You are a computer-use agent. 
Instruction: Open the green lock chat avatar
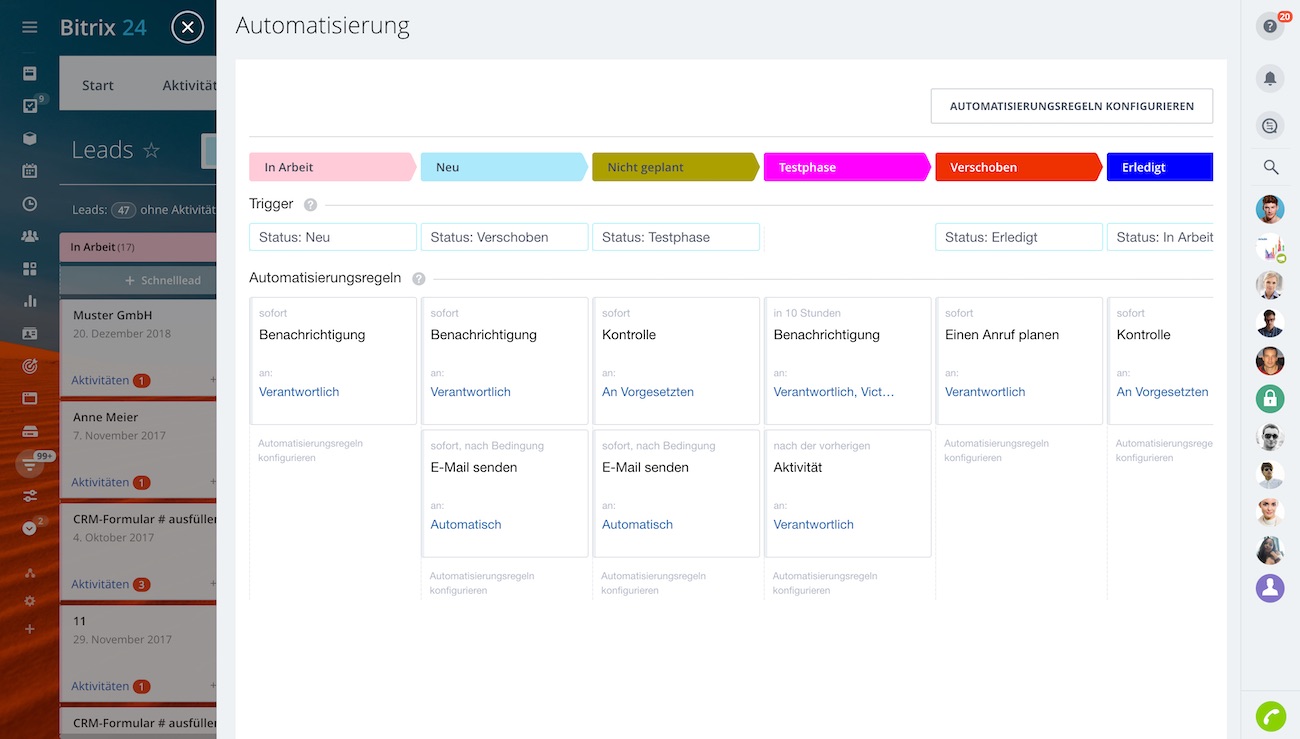(1270, 399)
